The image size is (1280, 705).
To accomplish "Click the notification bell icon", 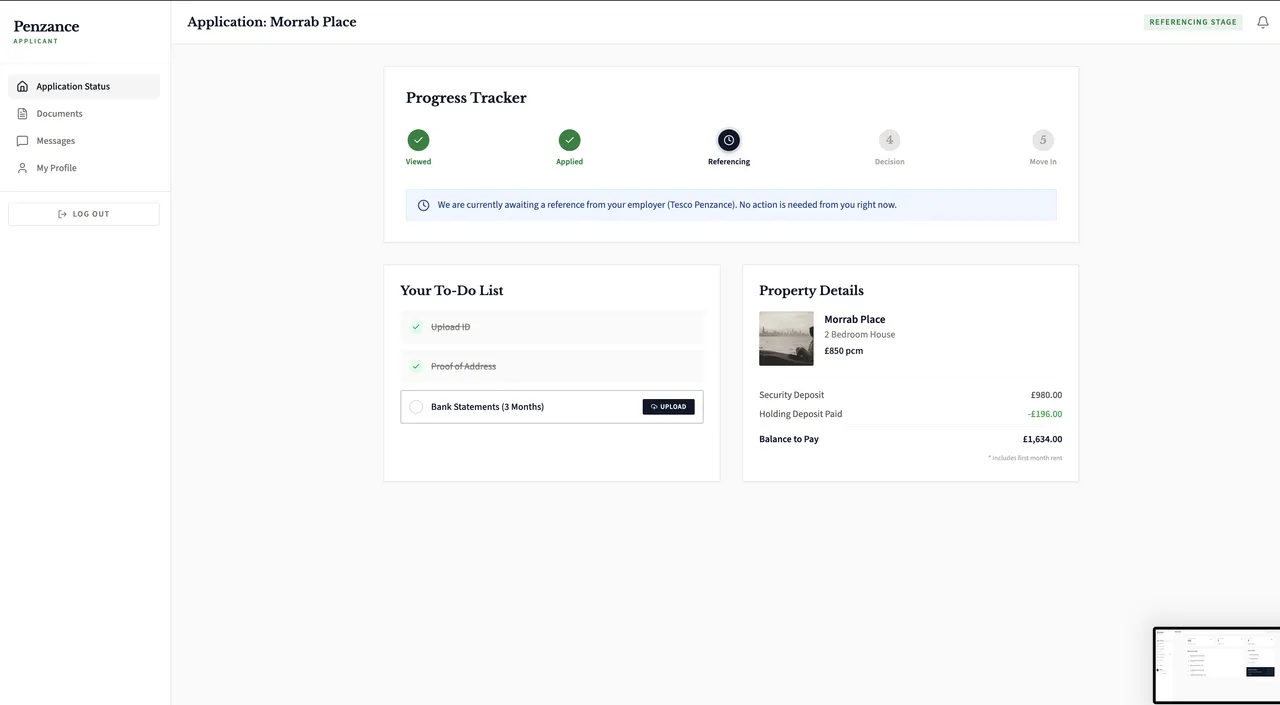I will 1262,22.
